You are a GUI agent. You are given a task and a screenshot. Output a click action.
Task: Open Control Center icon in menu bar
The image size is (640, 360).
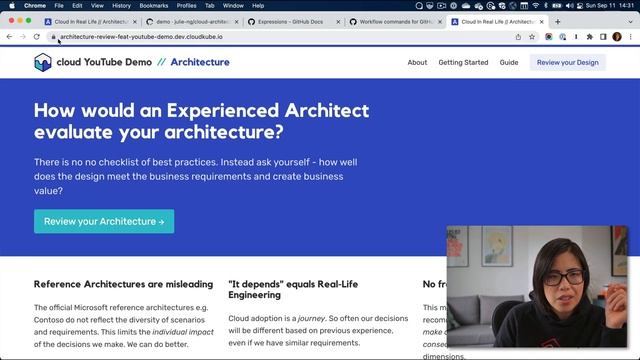[x=580, y=6]
